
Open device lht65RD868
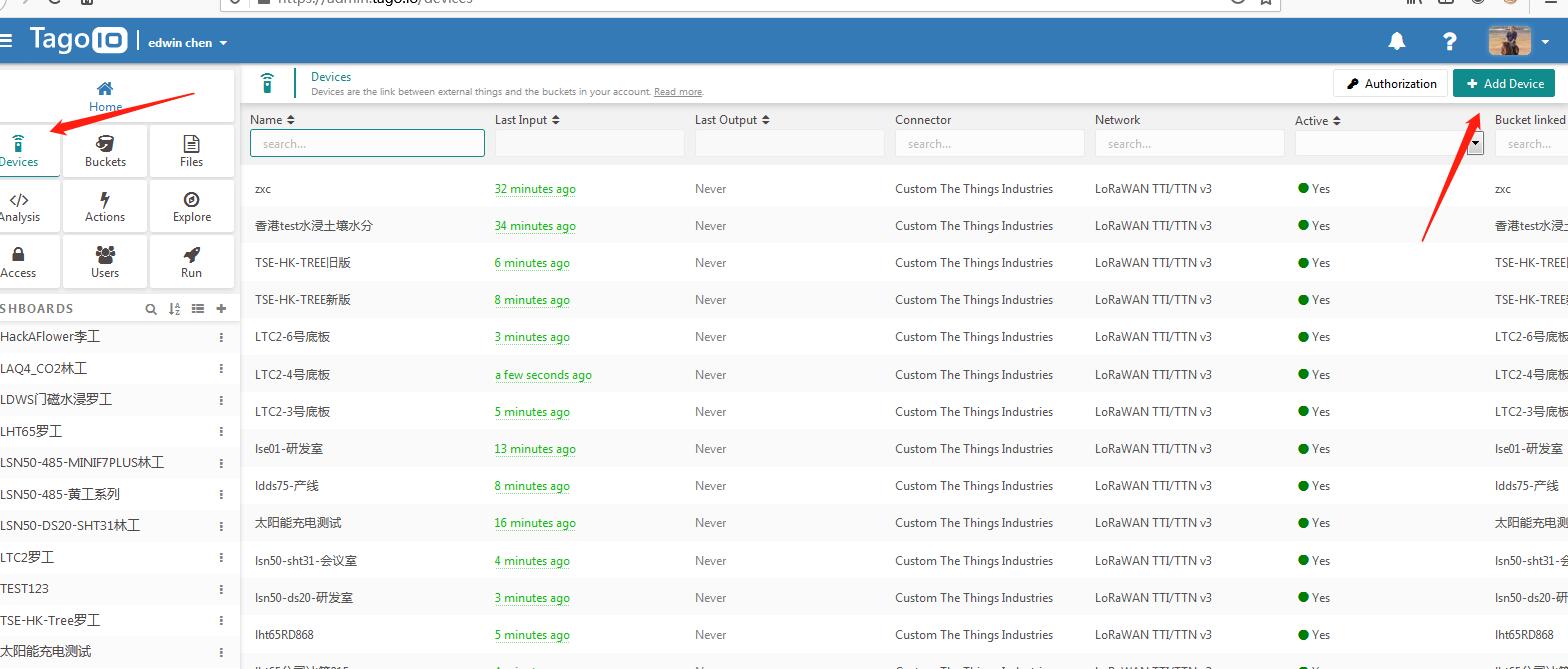pos(284,635)
